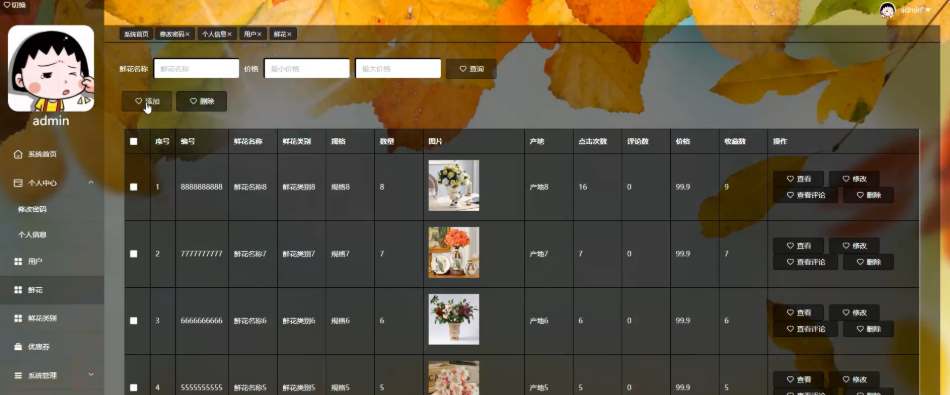950x395 pixels.
Task: Open 优惠券 via the briefcase icon
Action: pyautogui.click(x=18, y=347)
